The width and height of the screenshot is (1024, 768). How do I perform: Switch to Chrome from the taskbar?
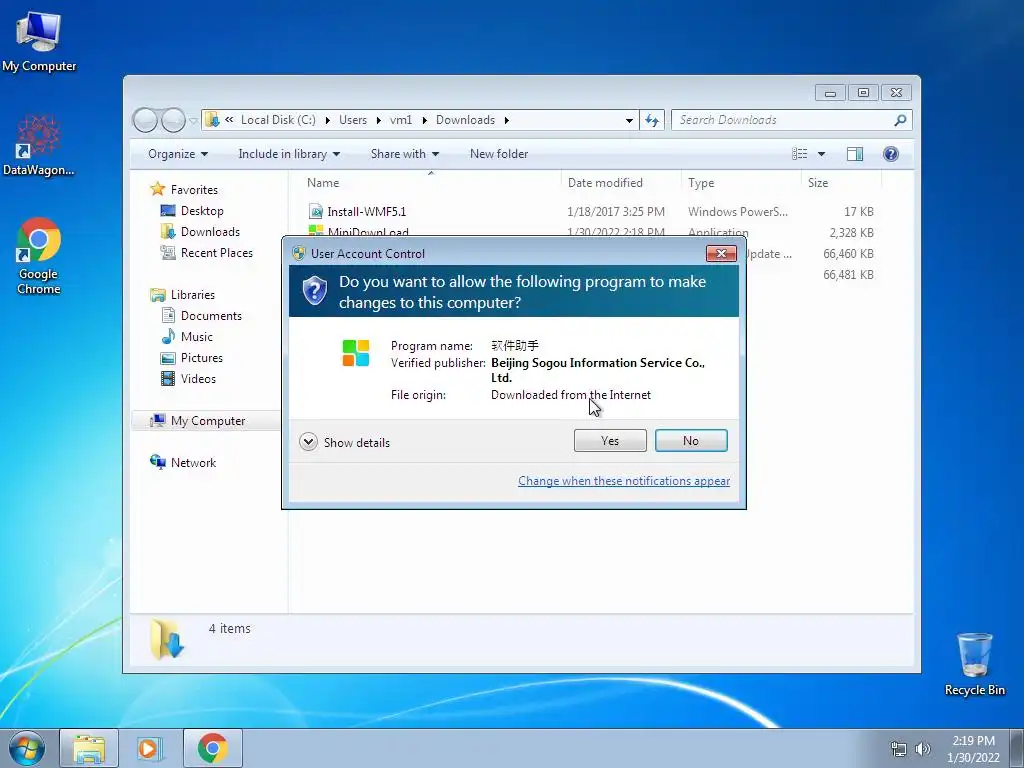(x=213, y=748)
